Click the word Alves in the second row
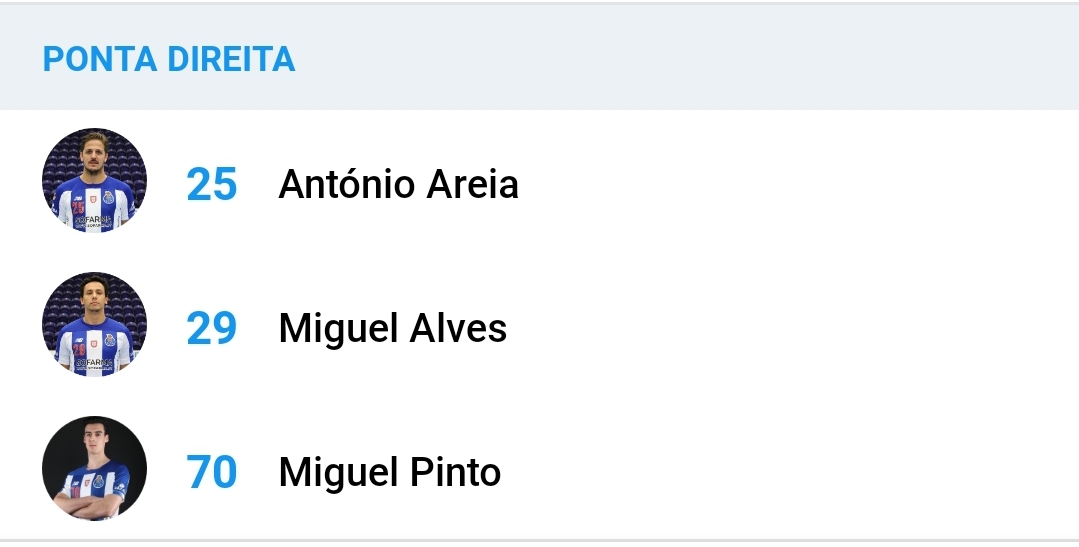Image resolution: width=1079 pixels, height=547 pixels. coord(458,328)
